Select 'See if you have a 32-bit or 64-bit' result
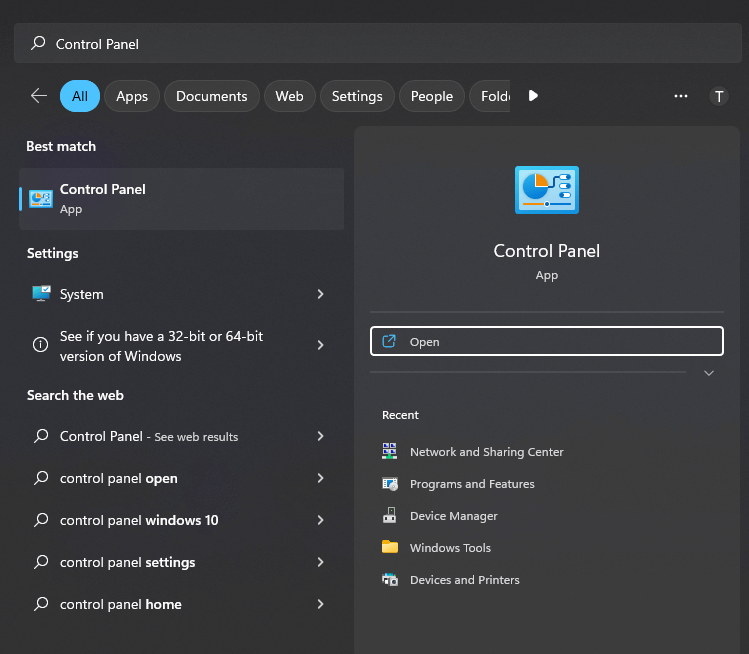Viewport: 749px width, 654px height. coord(182,345)
